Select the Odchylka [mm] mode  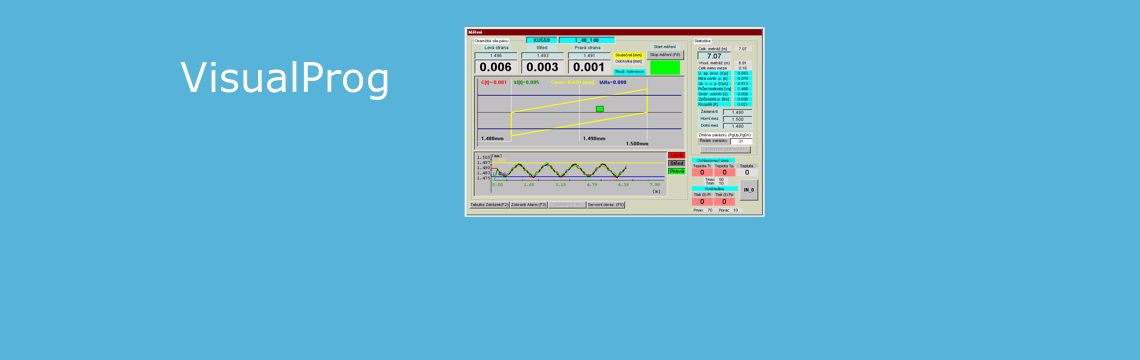tap(629, 62)
